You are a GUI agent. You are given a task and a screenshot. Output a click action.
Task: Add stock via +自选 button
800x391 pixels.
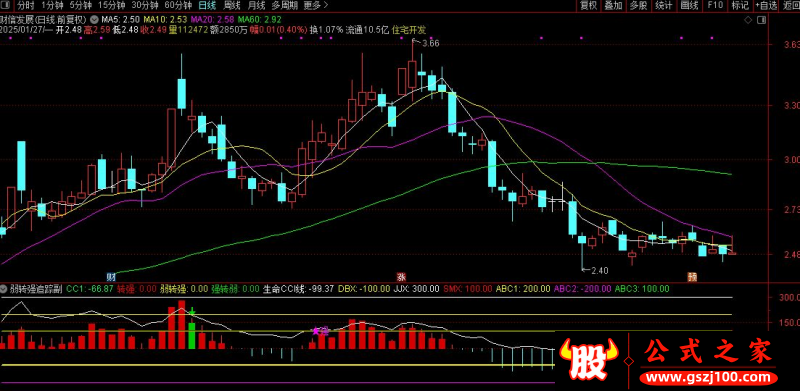tap(766, 6)
